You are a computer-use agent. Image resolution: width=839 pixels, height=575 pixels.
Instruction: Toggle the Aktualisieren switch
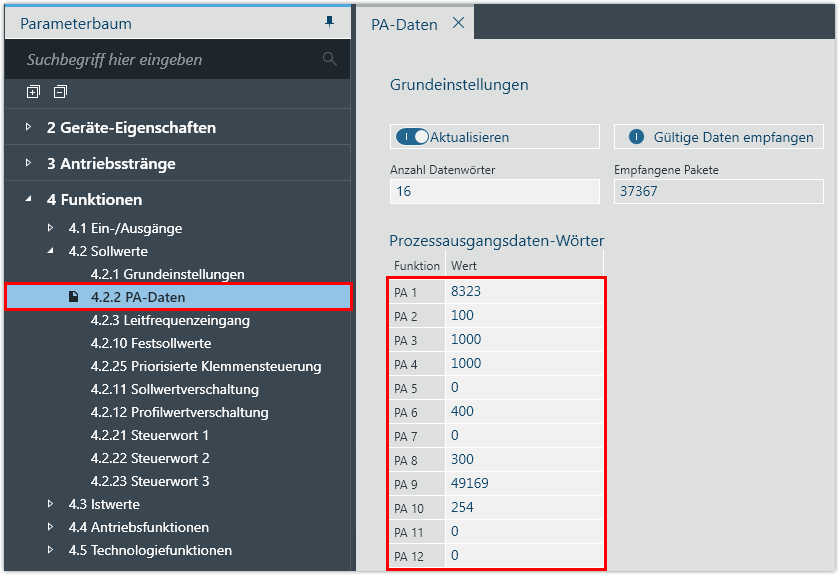(x=412, y=137)
